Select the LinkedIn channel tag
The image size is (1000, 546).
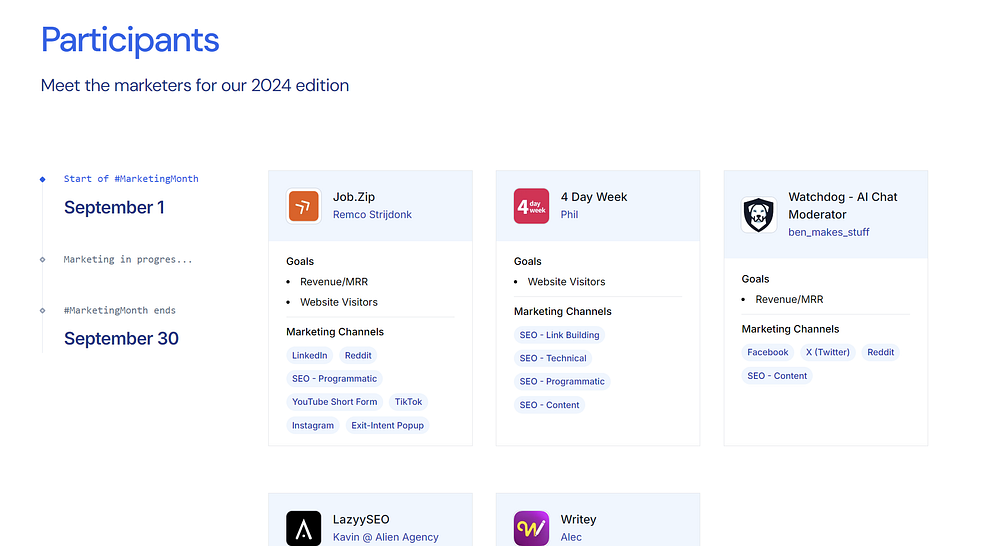[x=309, y=355]
